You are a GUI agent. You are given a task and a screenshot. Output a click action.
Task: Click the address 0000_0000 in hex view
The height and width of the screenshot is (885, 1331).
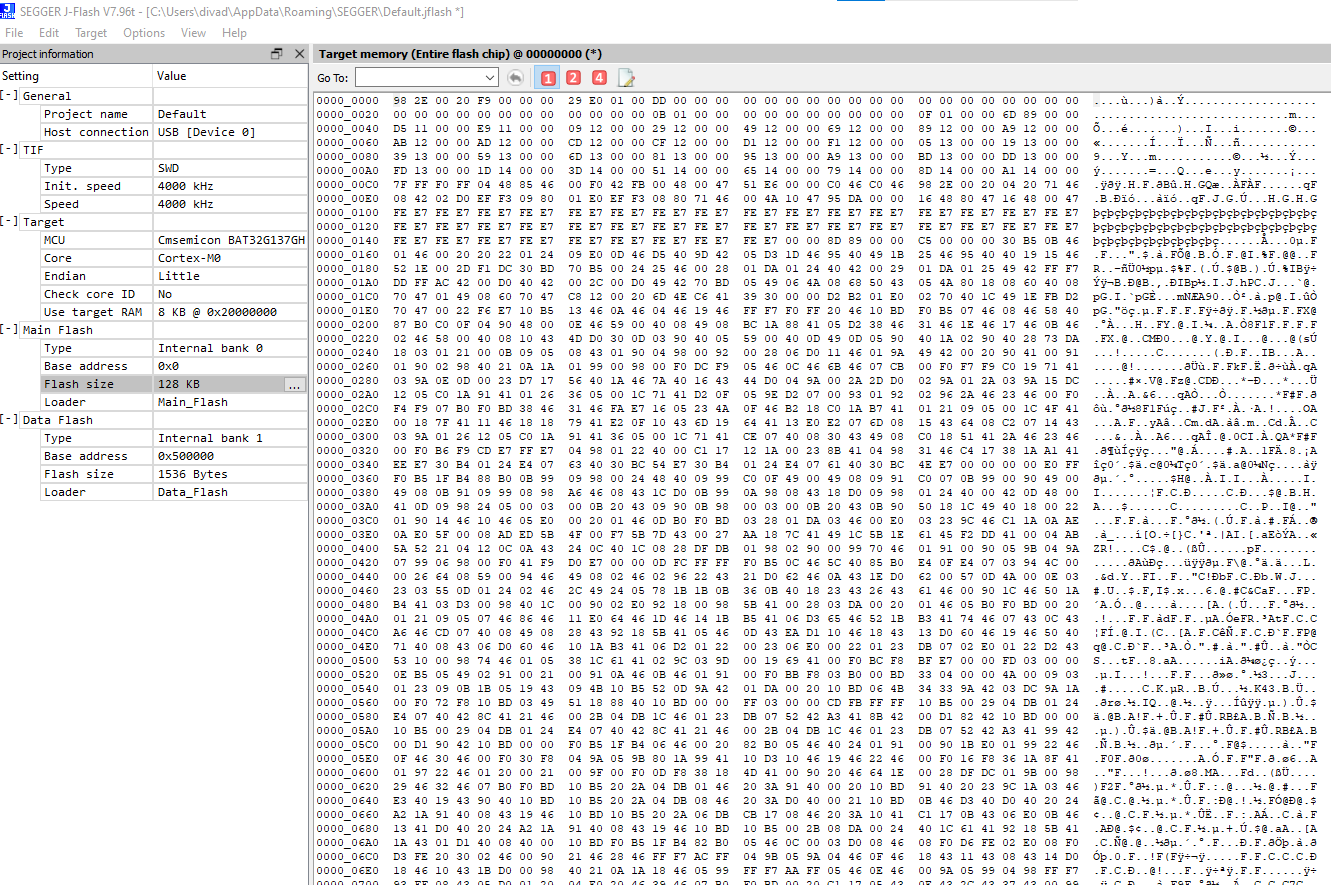(347, 101)
